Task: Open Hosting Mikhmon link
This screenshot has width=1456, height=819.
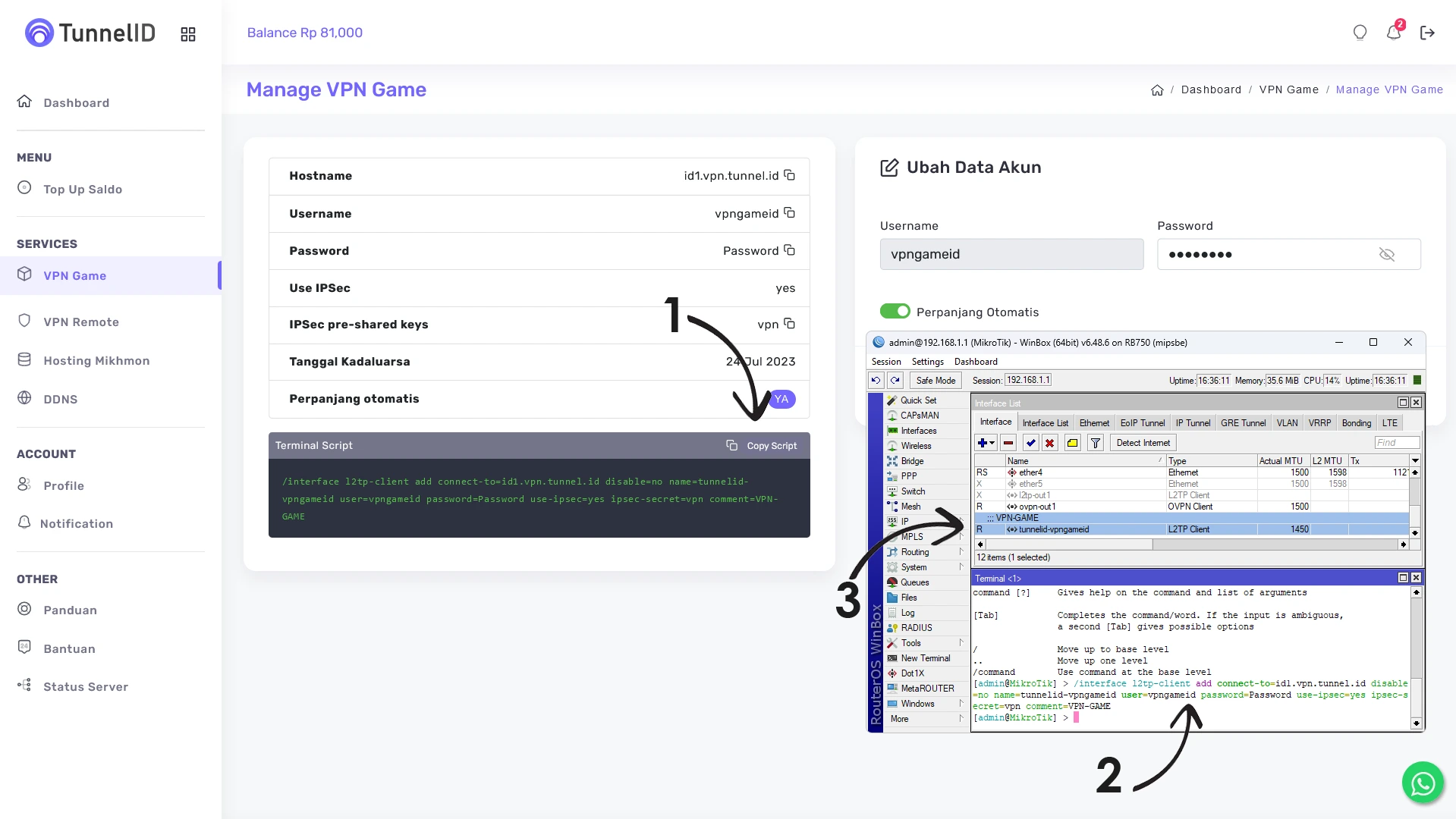Action: pos(96,360)
